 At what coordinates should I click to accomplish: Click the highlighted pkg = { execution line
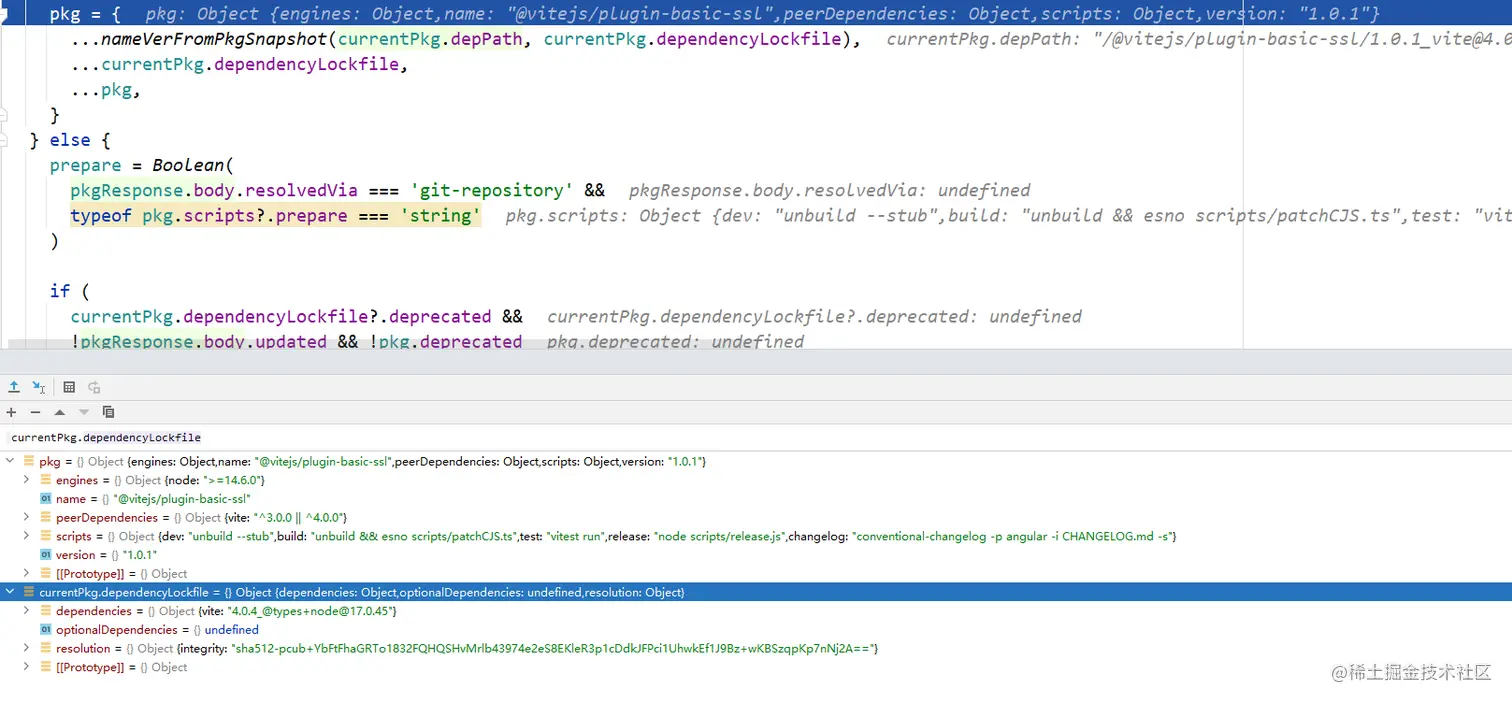tap(756, 14)
